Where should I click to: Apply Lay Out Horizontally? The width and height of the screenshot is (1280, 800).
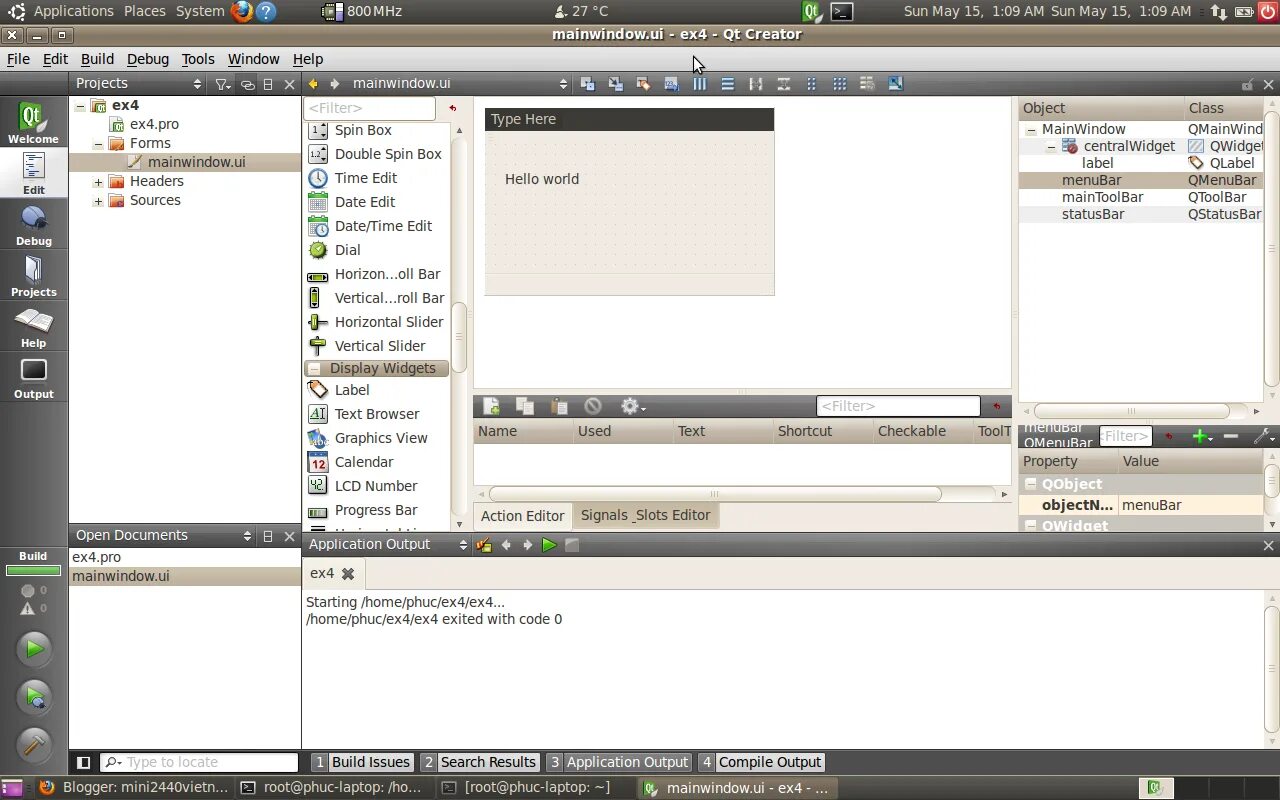tap(700, 84)
